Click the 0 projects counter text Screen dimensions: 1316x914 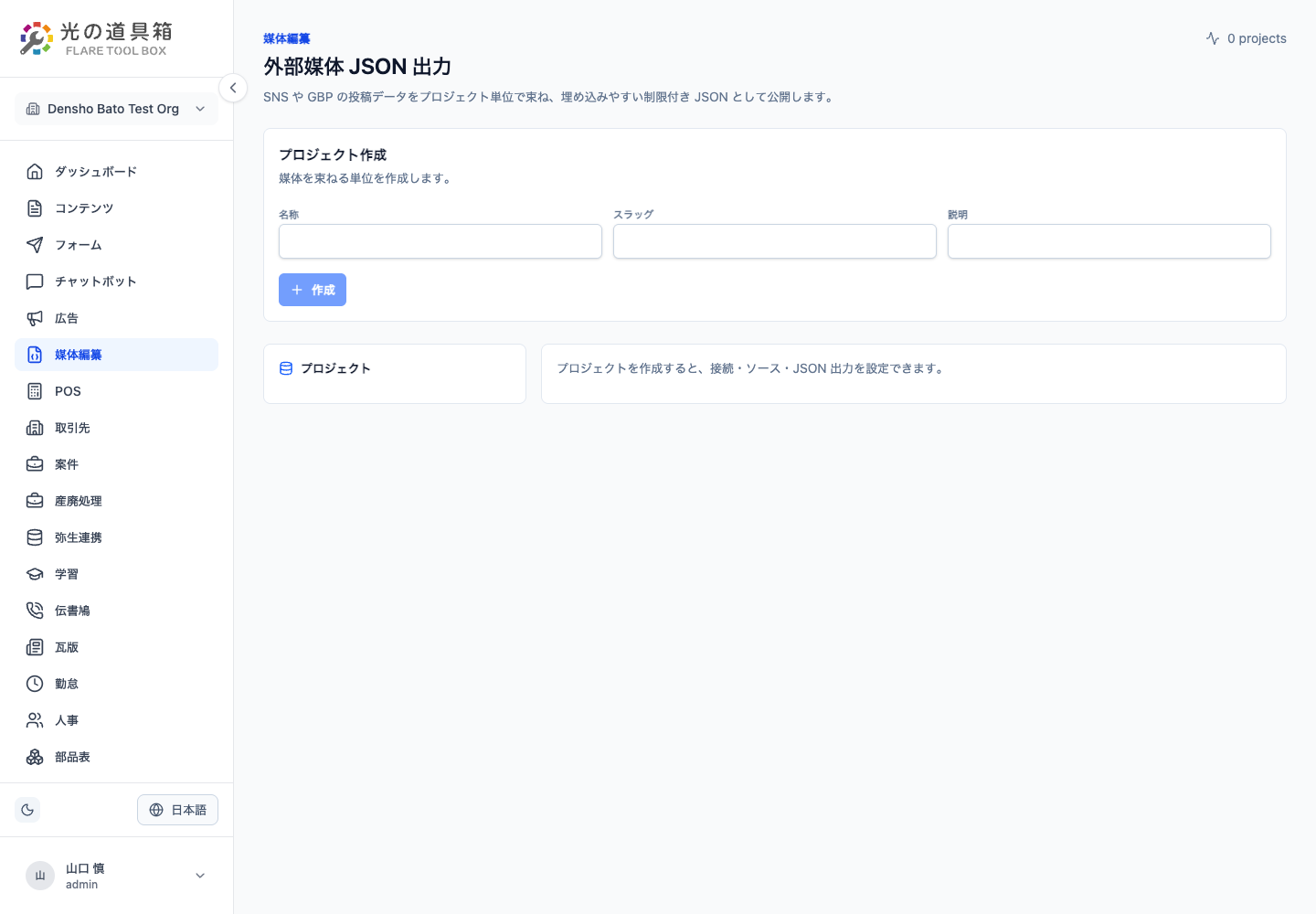pyautogui.click(x=1257, y=38)
